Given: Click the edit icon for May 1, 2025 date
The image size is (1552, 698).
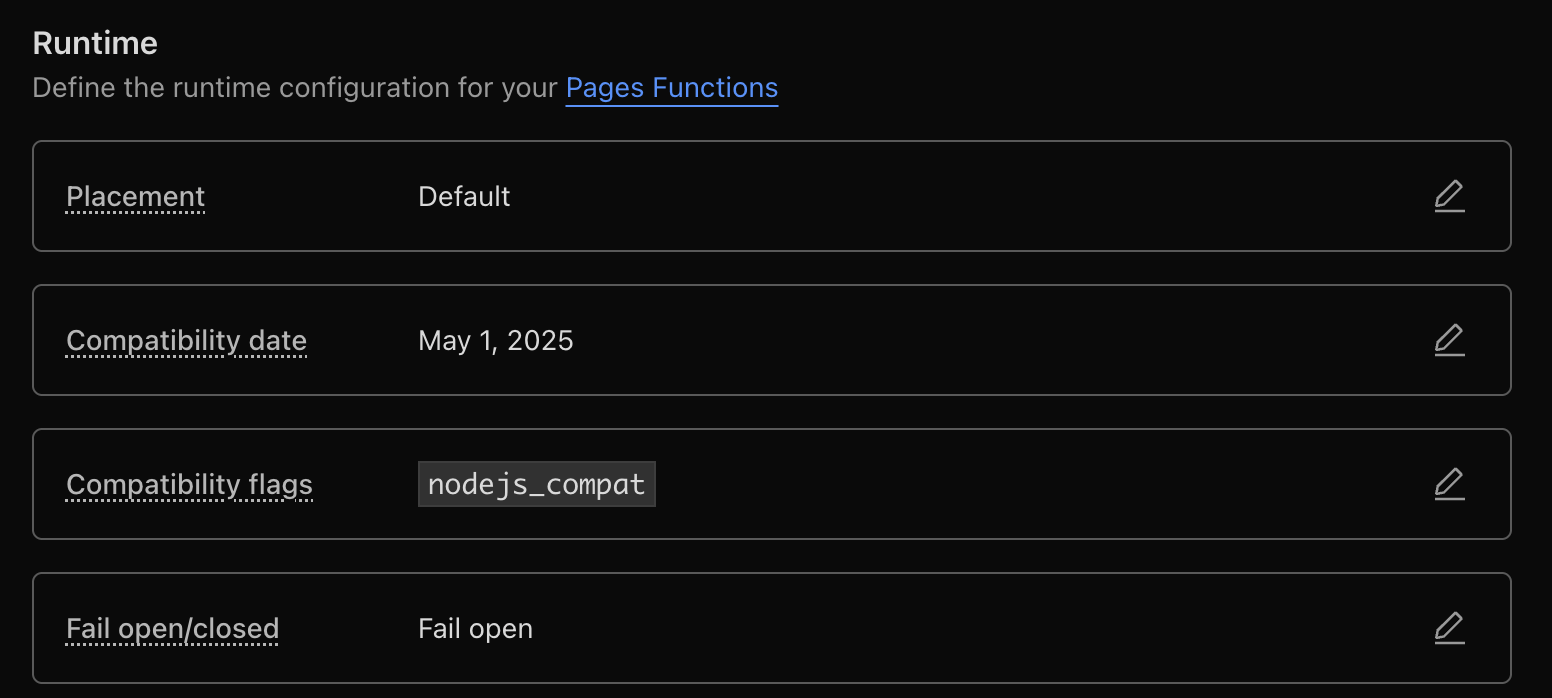Looking at the screenshot, I should tap(1449, 340).
